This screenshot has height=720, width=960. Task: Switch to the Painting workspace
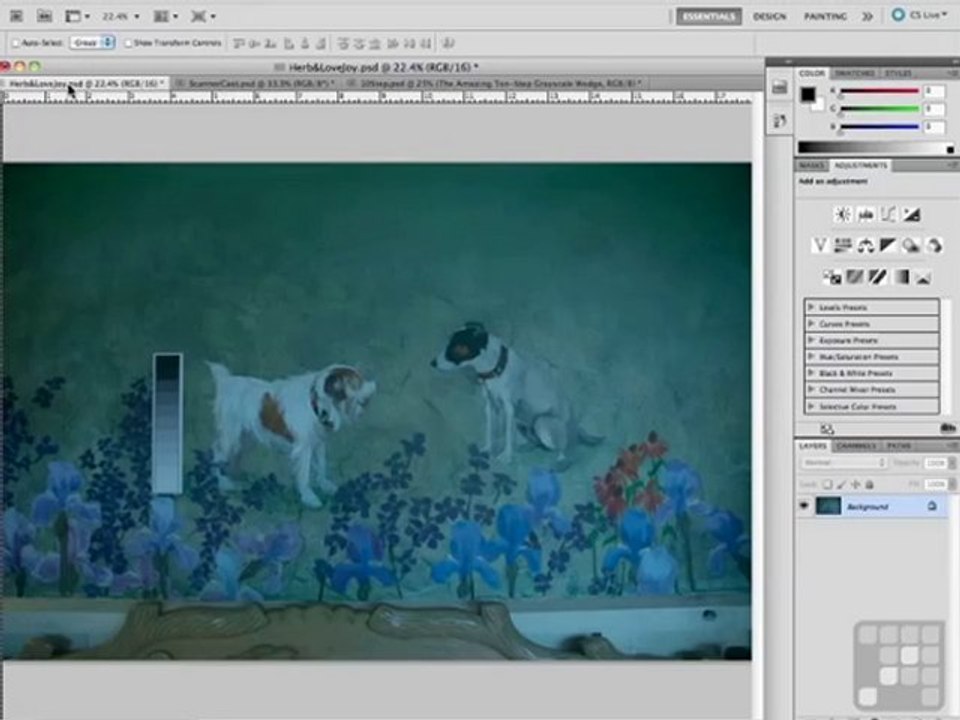tap(825, 17)
